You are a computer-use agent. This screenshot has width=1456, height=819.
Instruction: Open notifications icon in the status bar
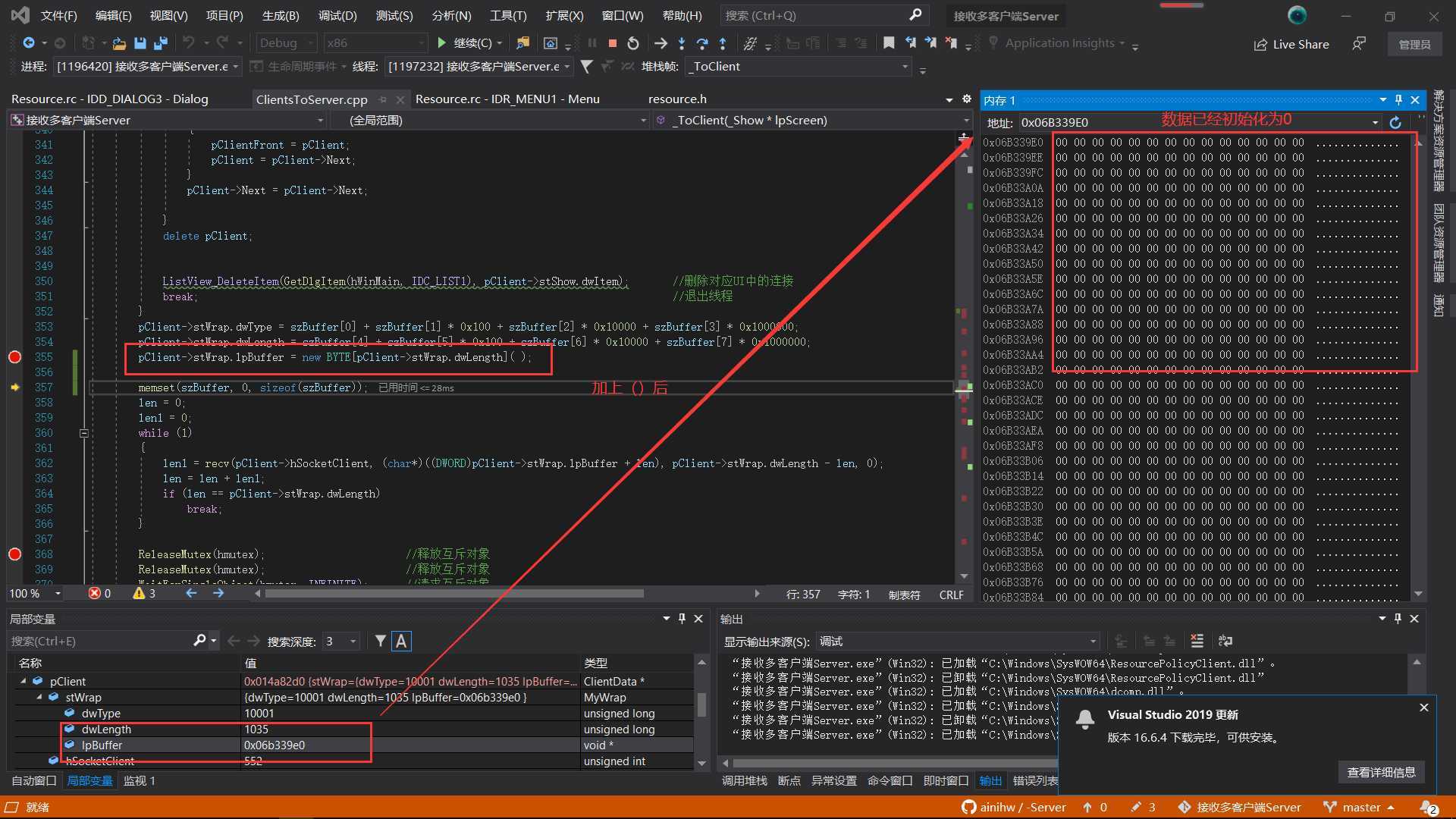(x=1429, y=807)
